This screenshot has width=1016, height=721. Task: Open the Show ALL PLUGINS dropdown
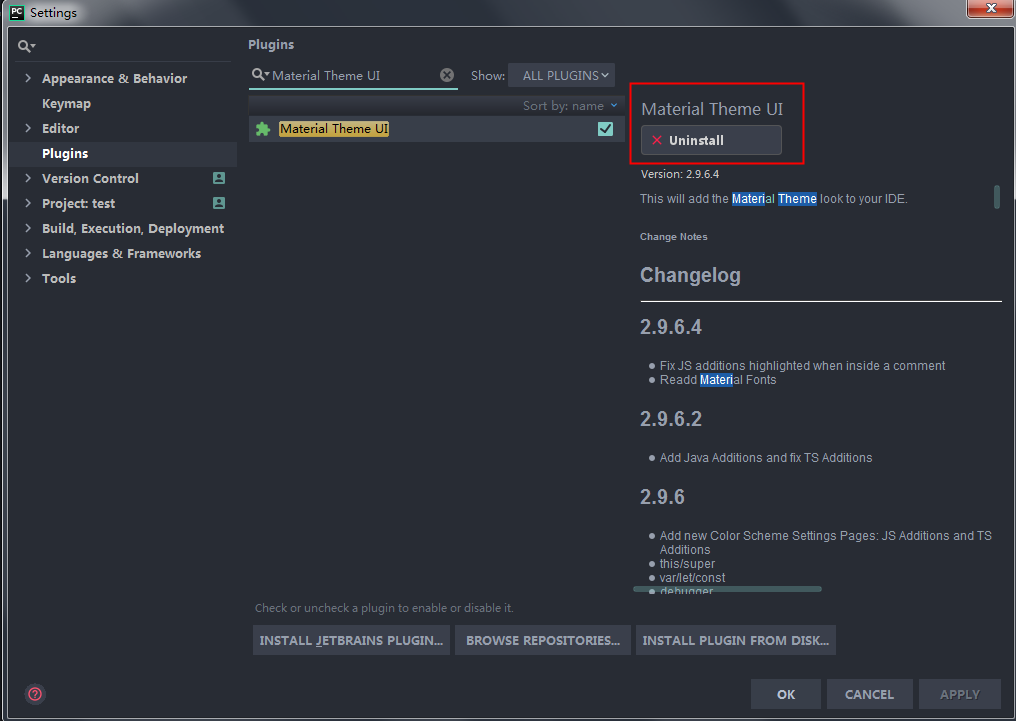(x=561, y=75)
